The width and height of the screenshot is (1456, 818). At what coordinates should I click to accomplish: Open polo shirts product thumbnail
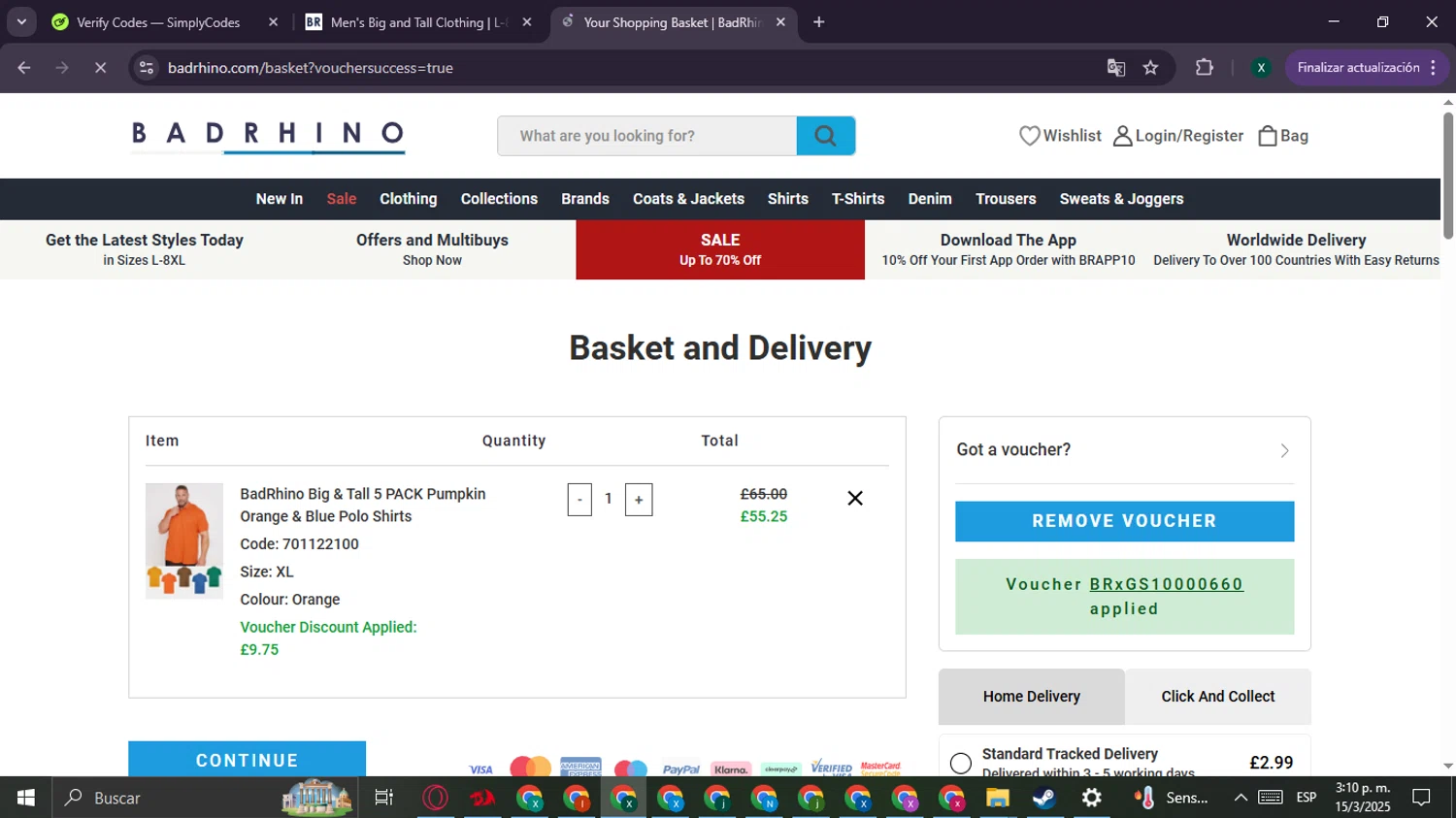pyautogui.click(x=184, y=540)
